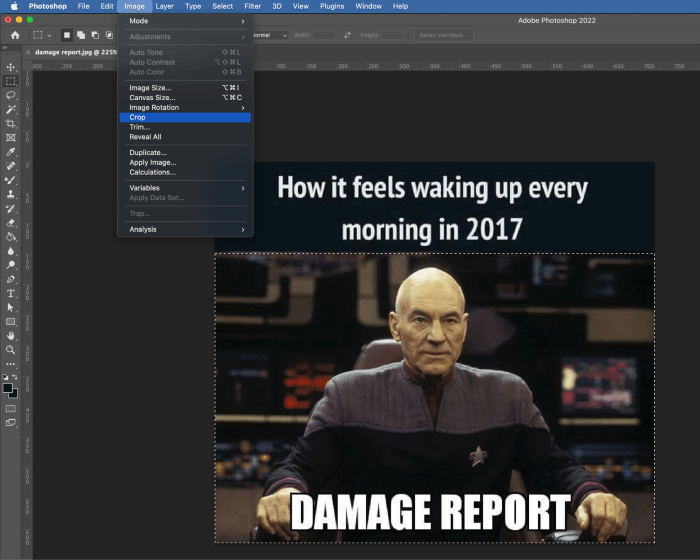Enable the New Selection mode button

[x=67, y=35]
